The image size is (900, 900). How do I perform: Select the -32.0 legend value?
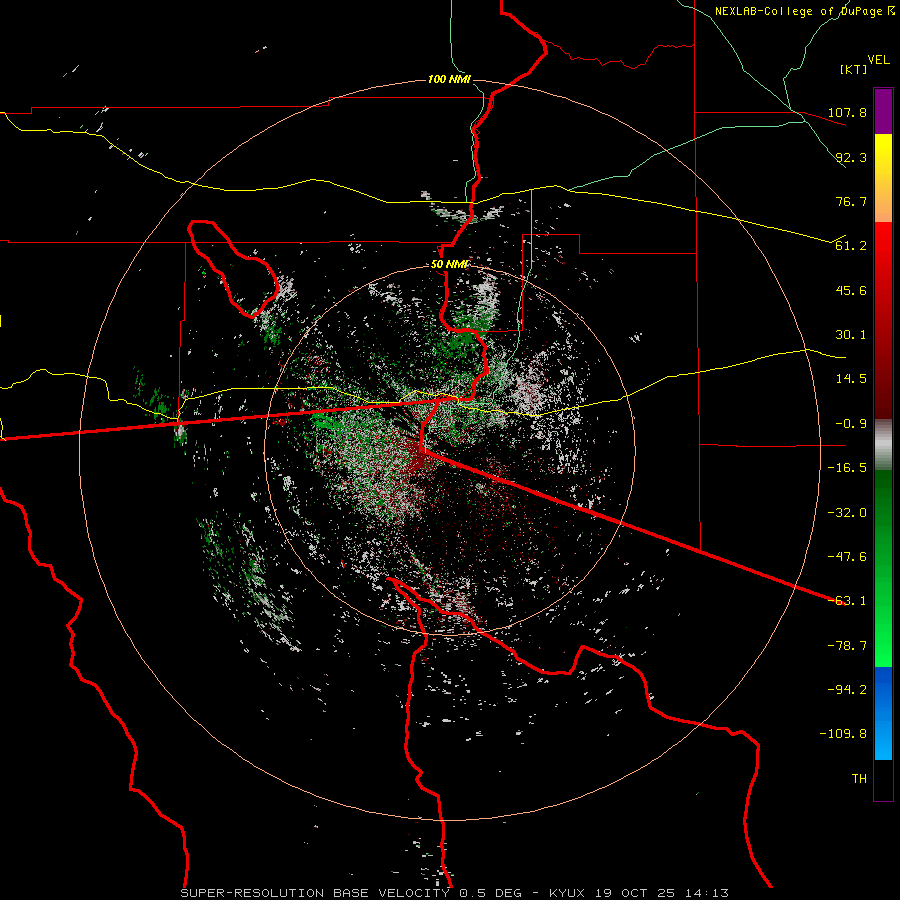(847, 513)
